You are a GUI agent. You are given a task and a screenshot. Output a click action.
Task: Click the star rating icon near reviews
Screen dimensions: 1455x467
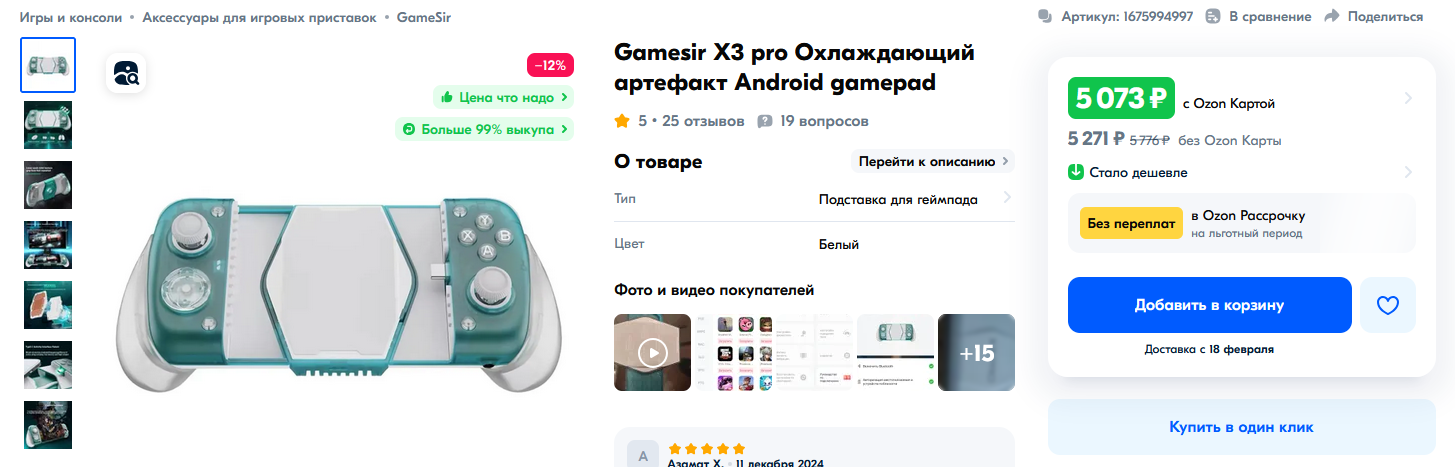coord(622,121)
